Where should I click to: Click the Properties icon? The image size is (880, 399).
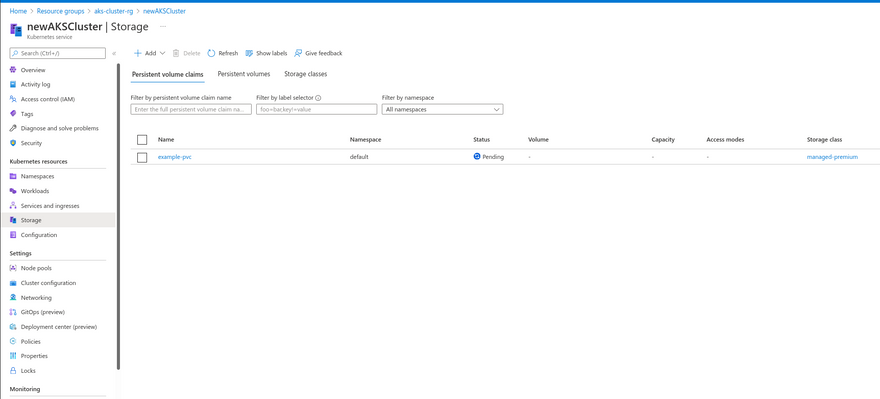coord(13,356)
